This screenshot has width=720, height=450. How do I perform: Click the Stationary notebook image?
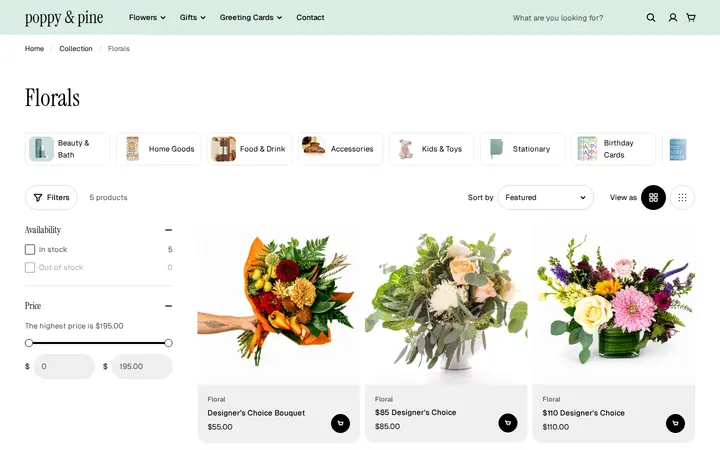click(496, 149)
